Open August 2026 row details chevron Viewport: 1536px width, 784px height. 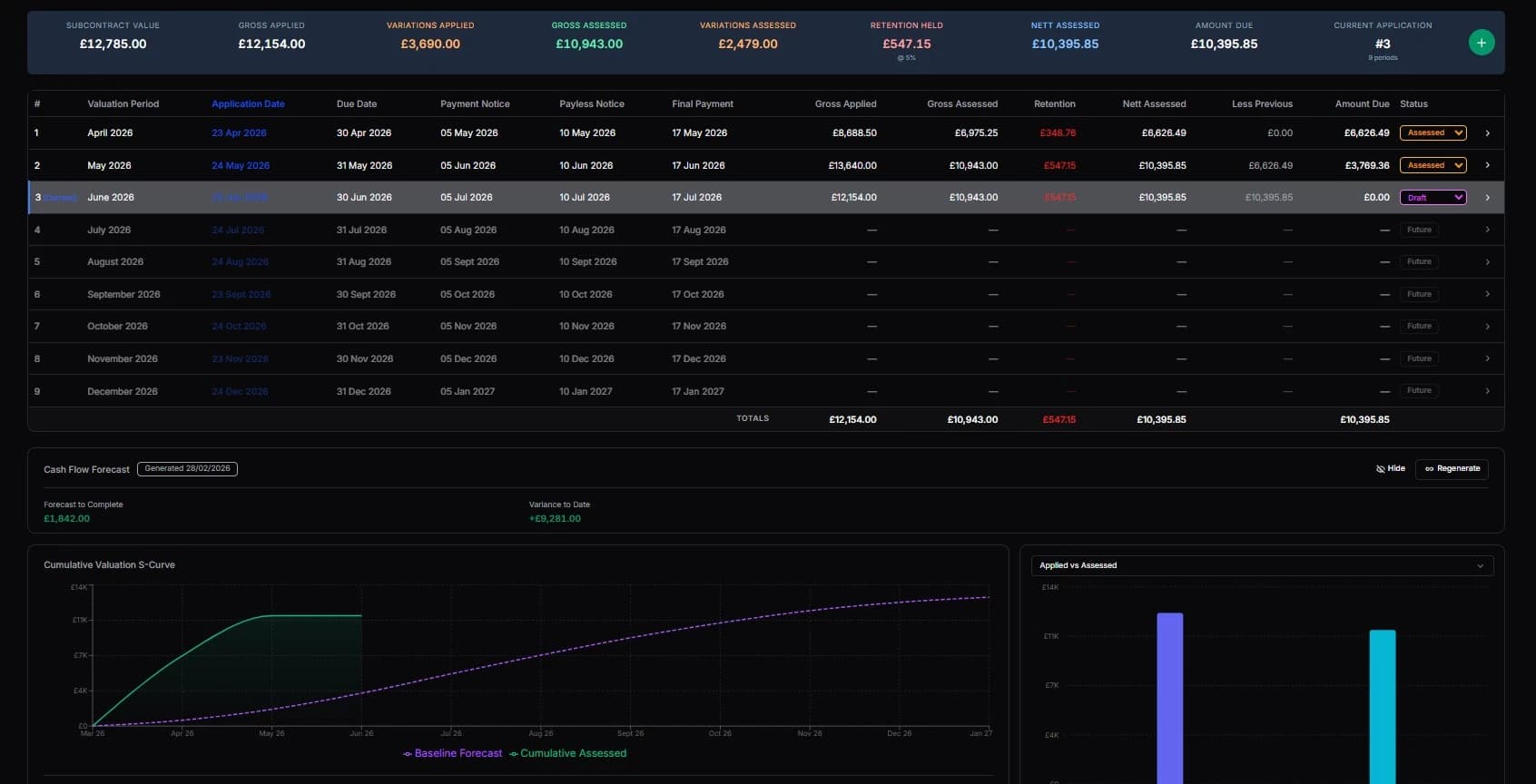1487,262
